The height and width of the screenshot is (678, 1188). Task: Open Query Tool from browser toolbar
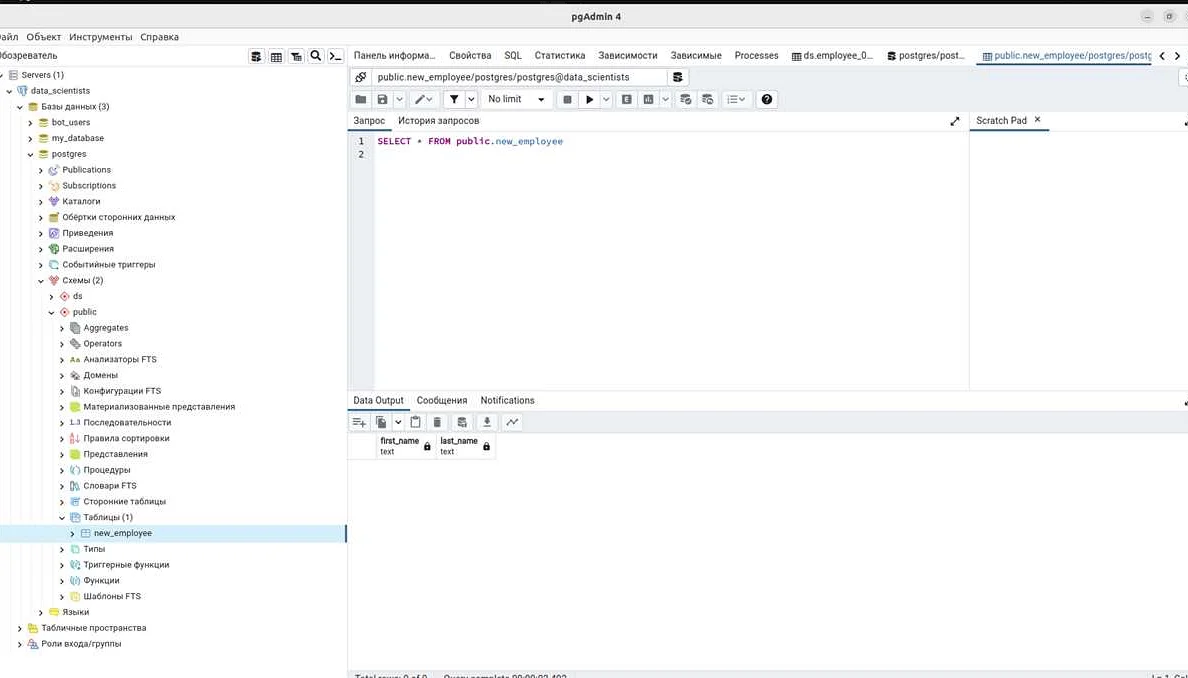(x=256, y=57)
